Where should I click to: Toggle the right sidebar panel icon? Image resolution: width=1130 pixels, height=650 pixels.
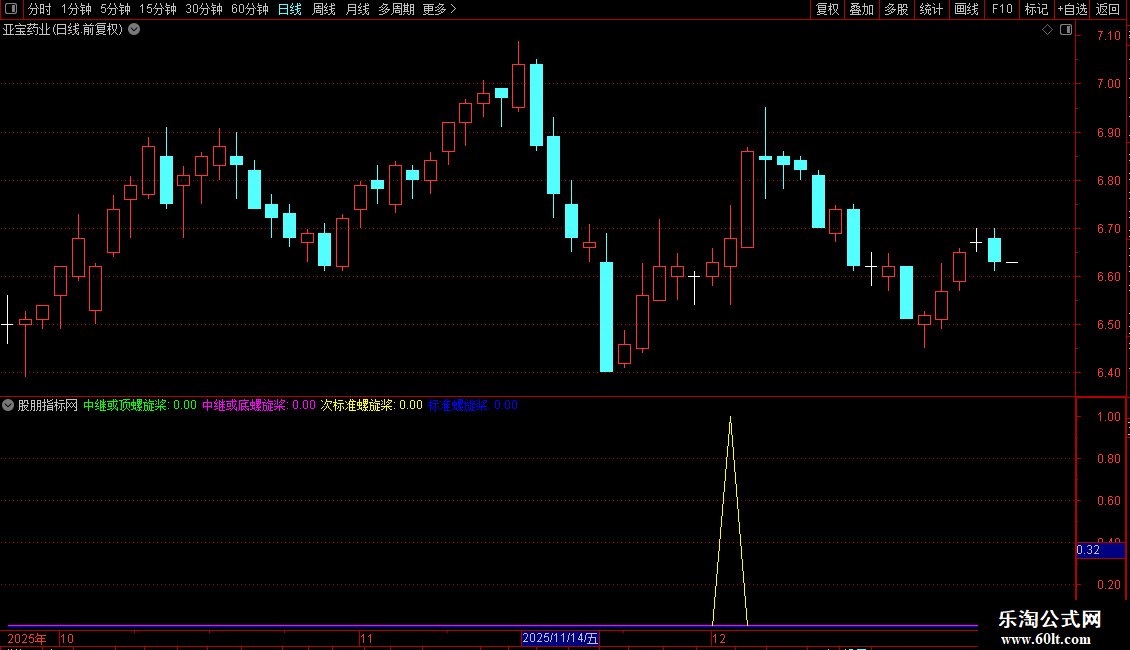(x=1066, y=30)
